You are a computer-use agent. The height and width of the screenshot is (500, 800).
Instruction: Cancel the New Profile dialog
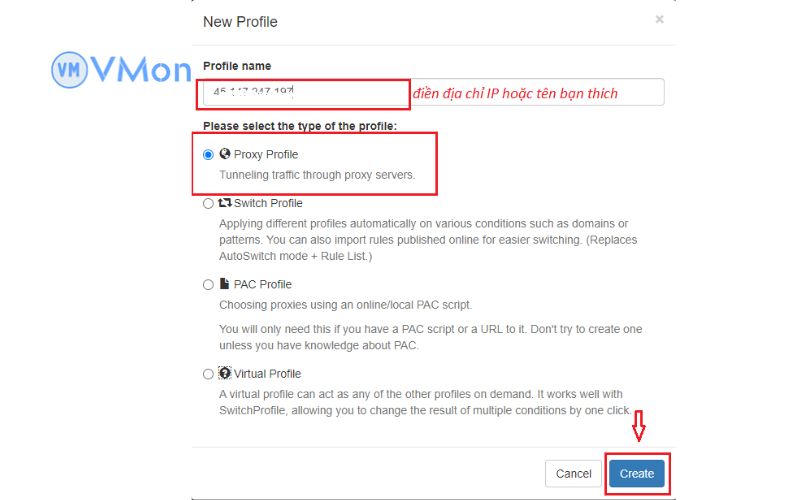[574, 473]
